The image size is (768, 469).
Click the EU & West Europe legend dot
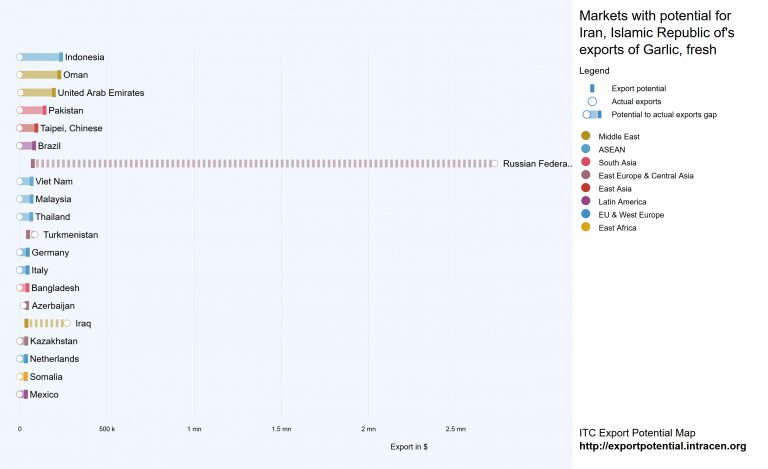pyautogui.click(x=585, y=214)
